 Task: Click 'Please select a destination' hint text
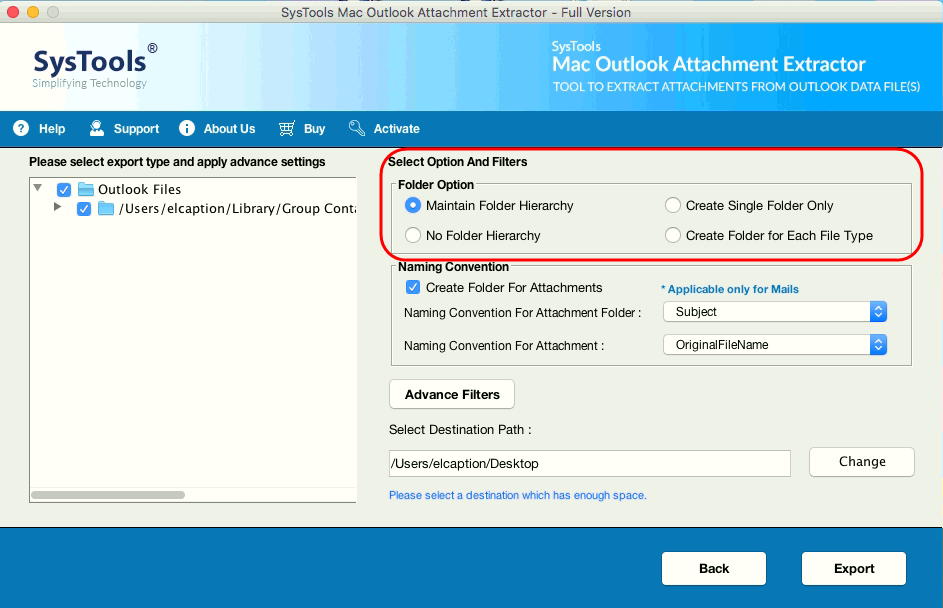518,495
